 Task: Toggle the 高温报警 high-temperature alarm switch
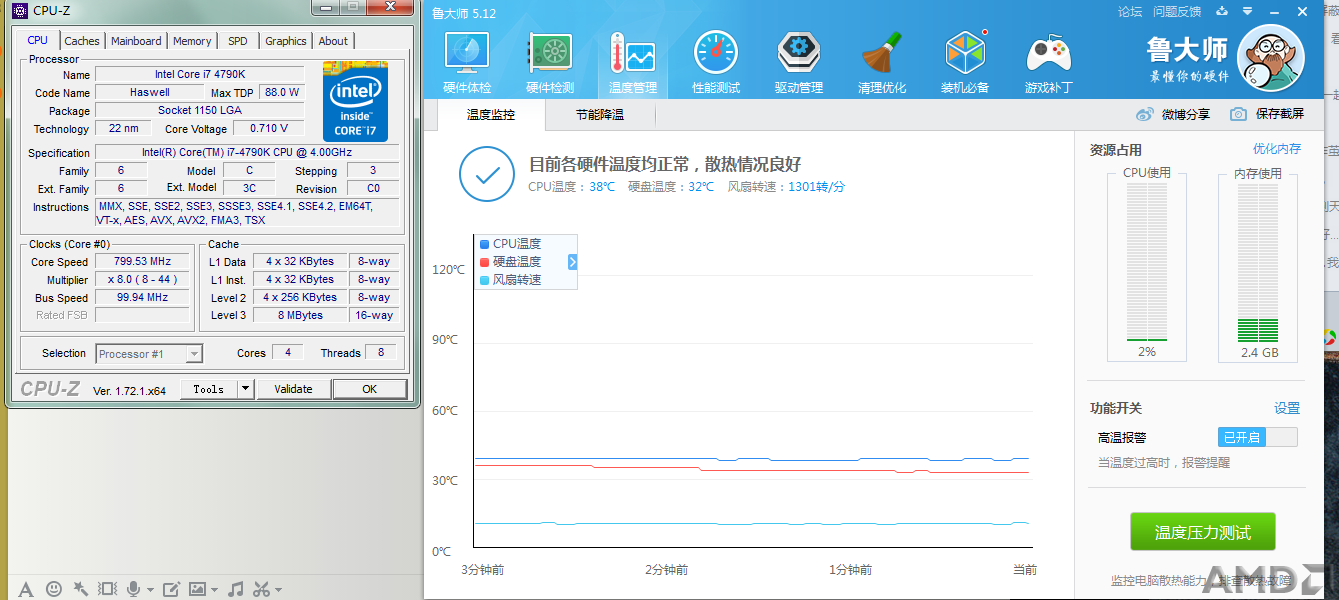tap(1258, 437)
